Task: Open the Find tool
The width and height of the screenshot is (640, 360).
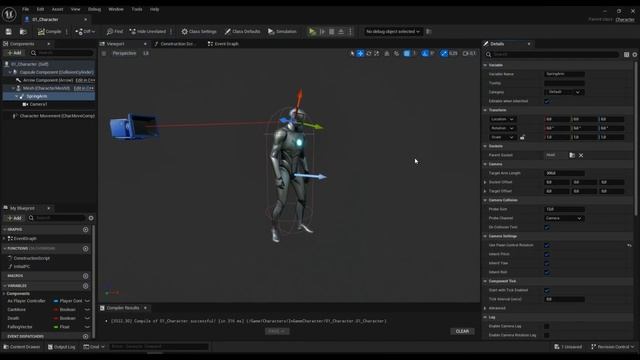Action: coord(114,31)
